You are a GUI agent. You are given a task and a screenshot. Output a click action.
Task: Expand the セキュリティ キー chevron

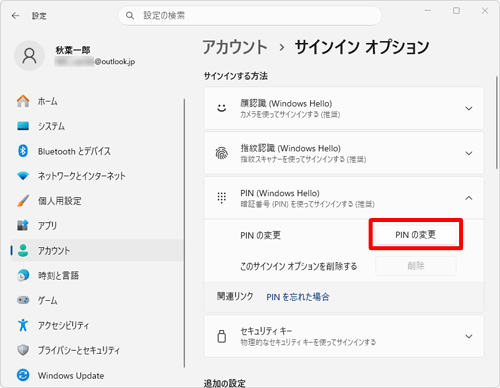(469, 336)
